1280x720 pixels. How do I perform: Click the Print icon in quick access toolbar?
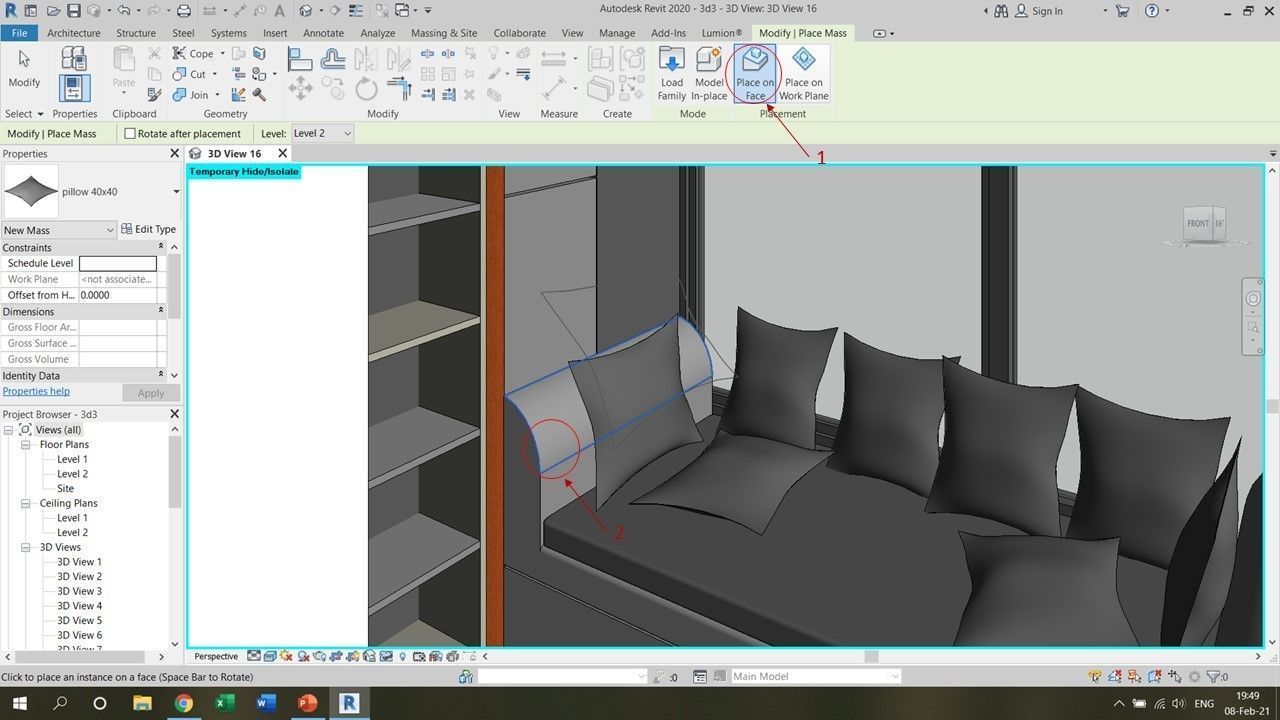coord(183,11)
